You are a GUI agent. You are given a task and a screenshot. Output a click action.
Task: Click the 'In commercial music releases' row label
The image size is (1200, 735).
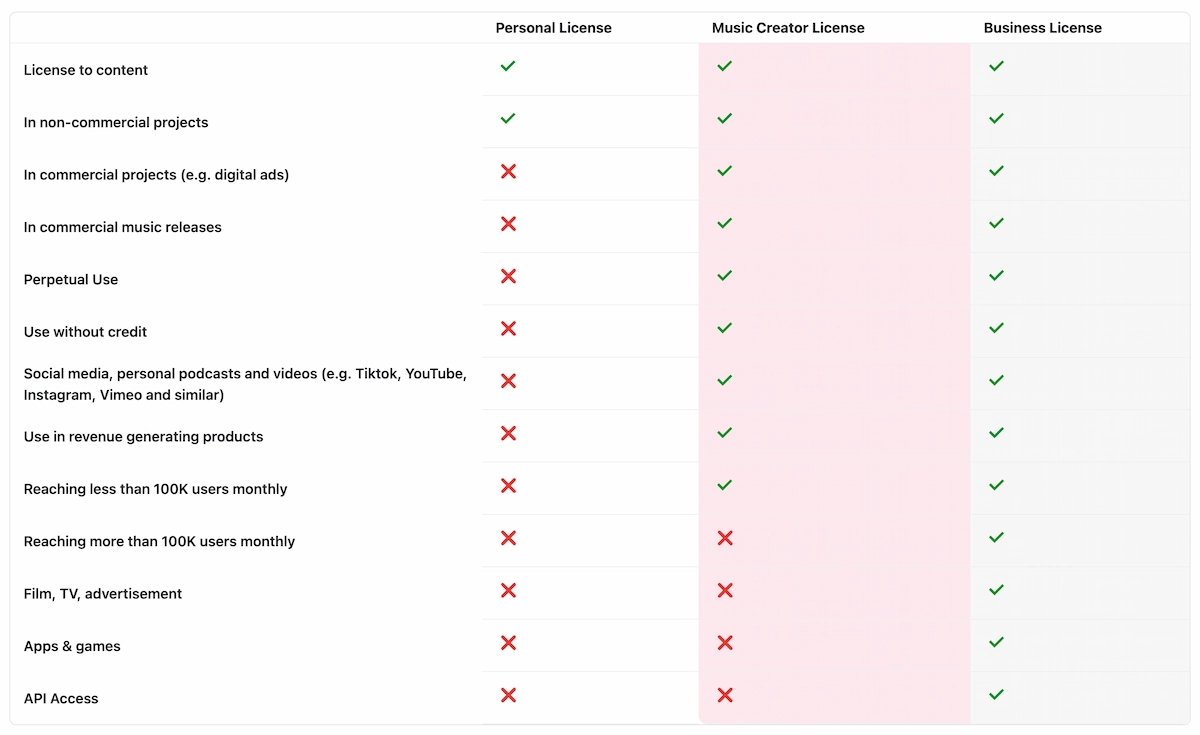point(123,227)
